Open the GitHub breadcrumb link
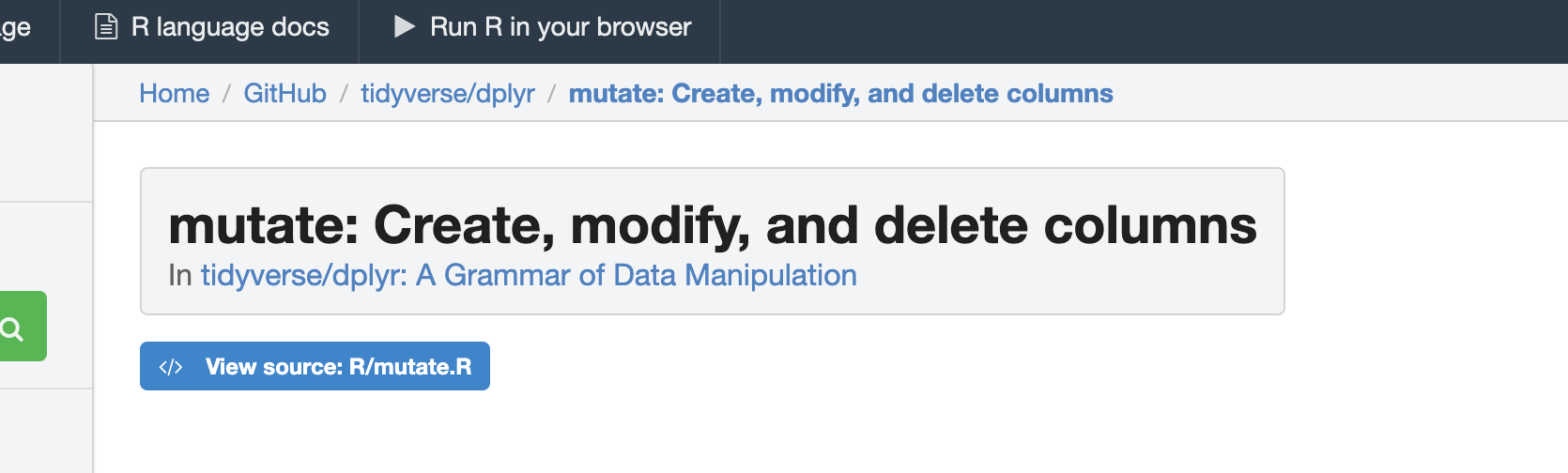 click(x=285, y=94)
